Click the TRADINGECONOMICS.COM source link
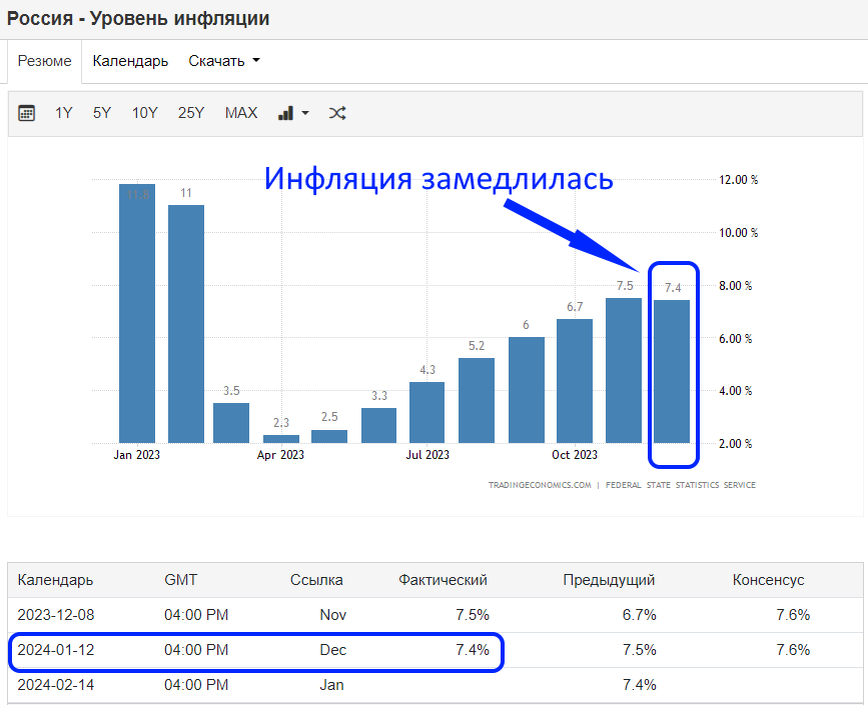The width and height of the screenshot is (868, 705). tap(540, 485)
